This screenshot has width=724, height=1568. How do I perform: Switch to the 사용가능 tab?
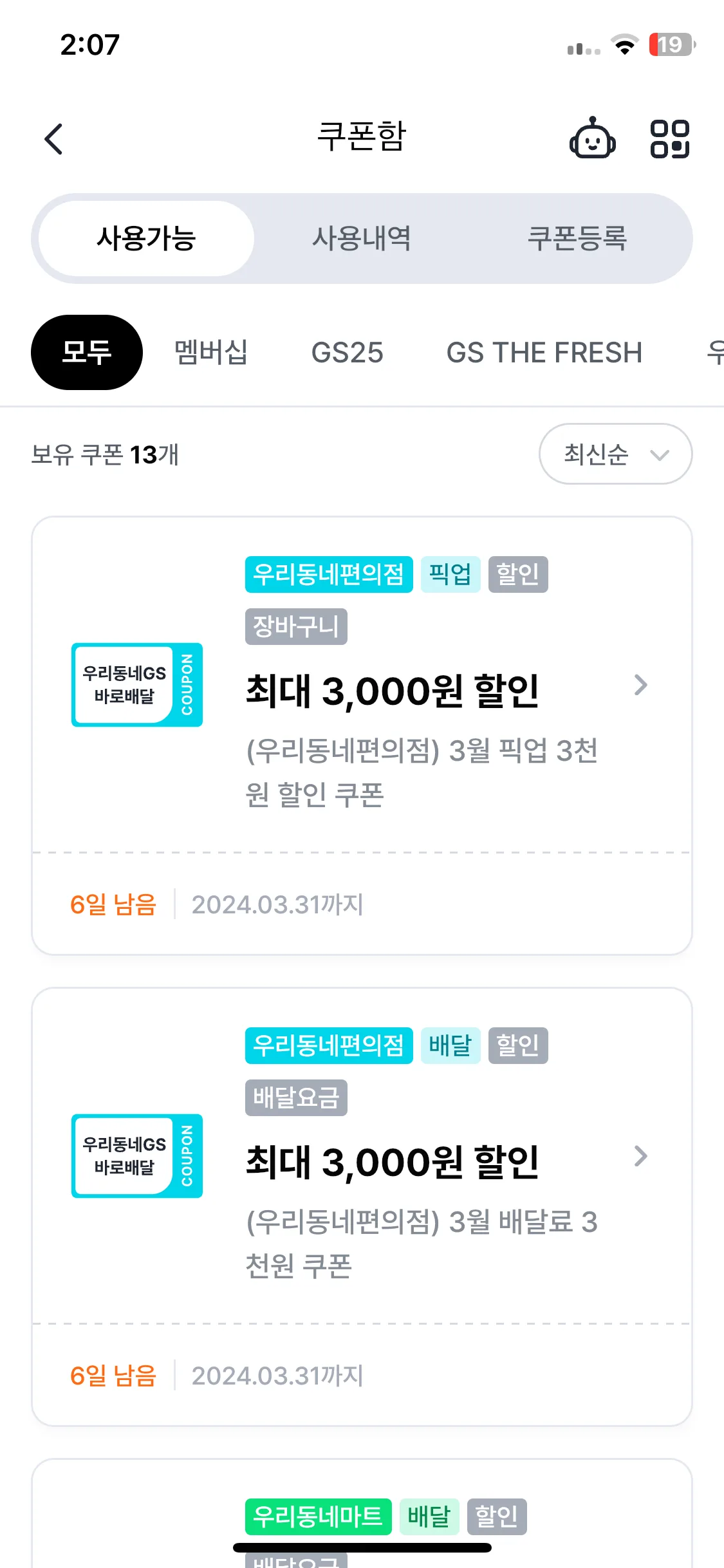pos(146,239)
